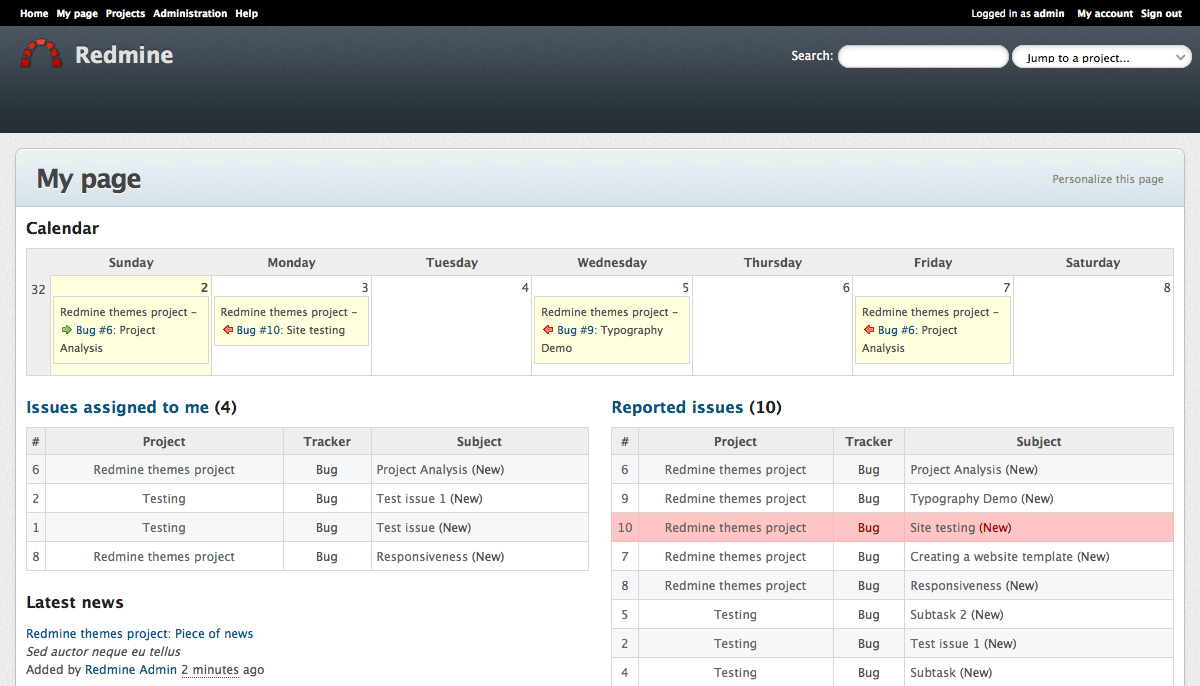
Task: Open 'Test issue' subject of assigned issue #1
Action: pos(405,527)
